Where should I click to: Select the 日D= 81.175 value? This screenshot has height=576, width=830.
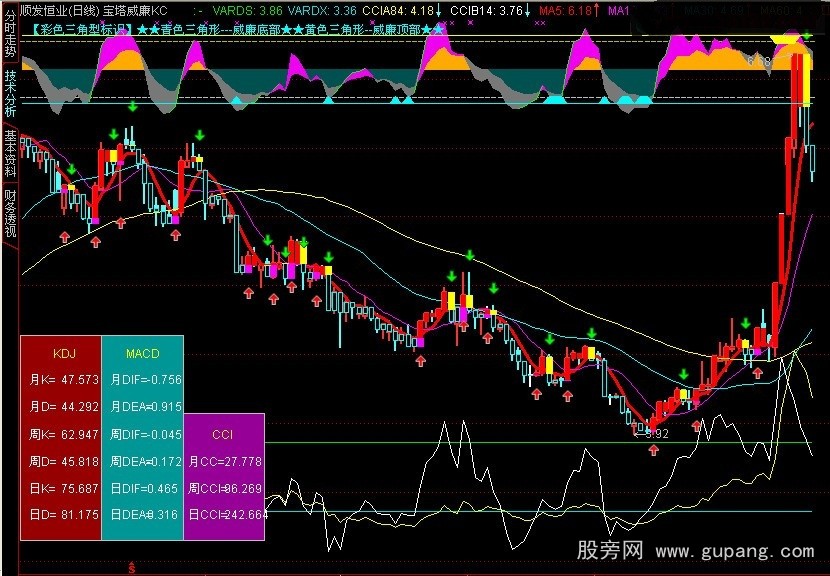tap(64, 514)
